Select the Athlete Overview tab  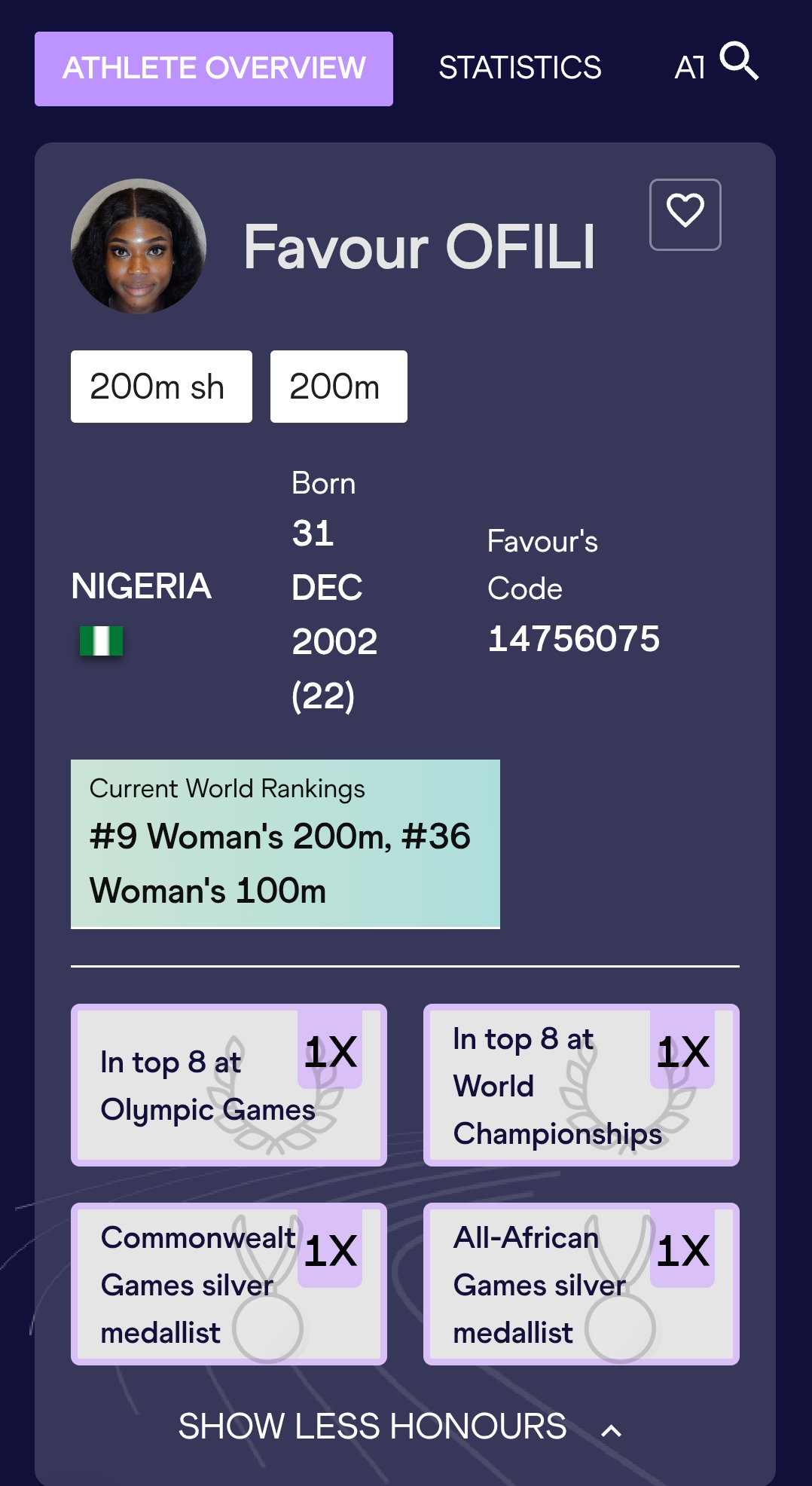coord(214,69)
